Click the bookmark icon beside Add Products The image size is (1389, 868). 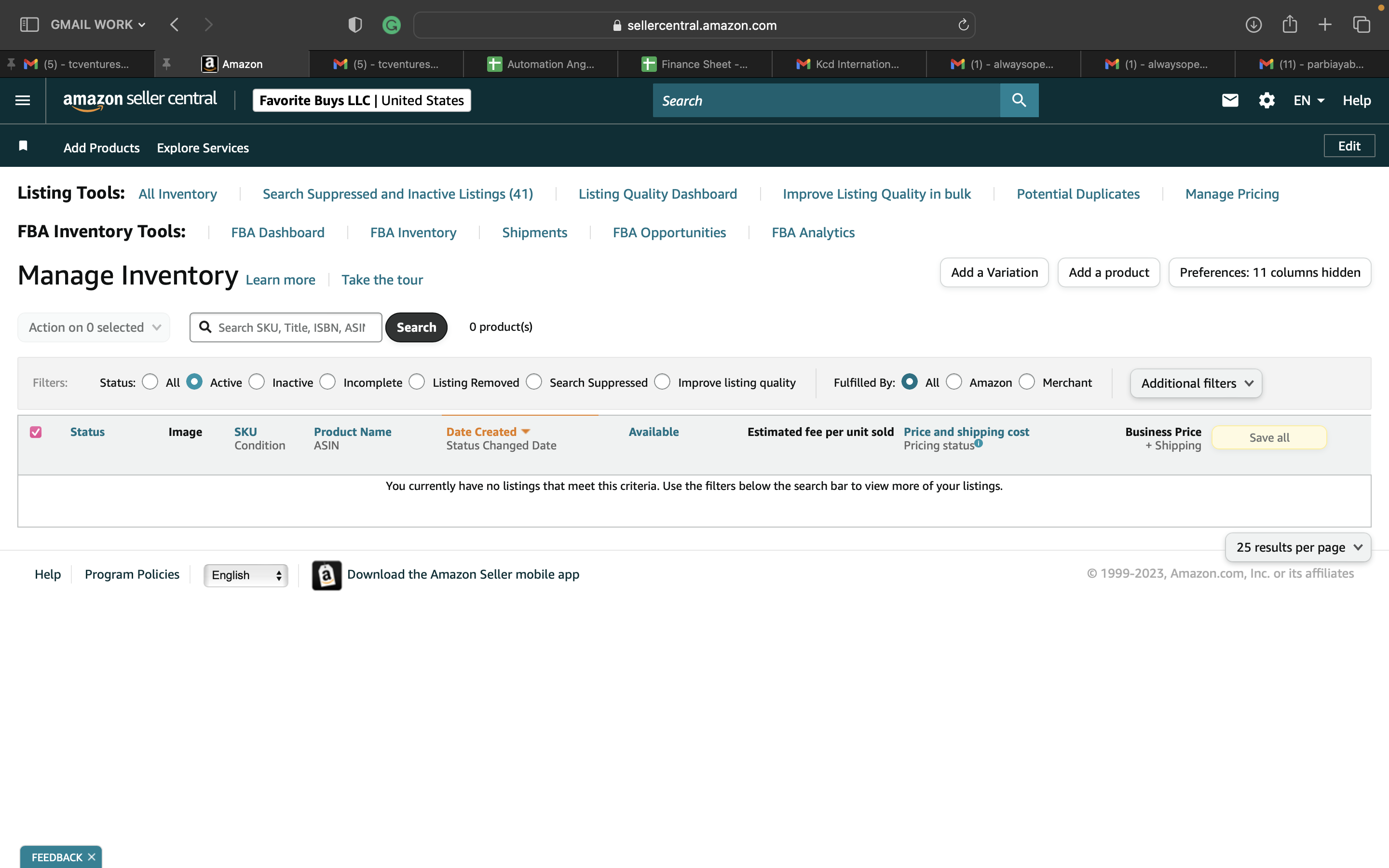23,146
